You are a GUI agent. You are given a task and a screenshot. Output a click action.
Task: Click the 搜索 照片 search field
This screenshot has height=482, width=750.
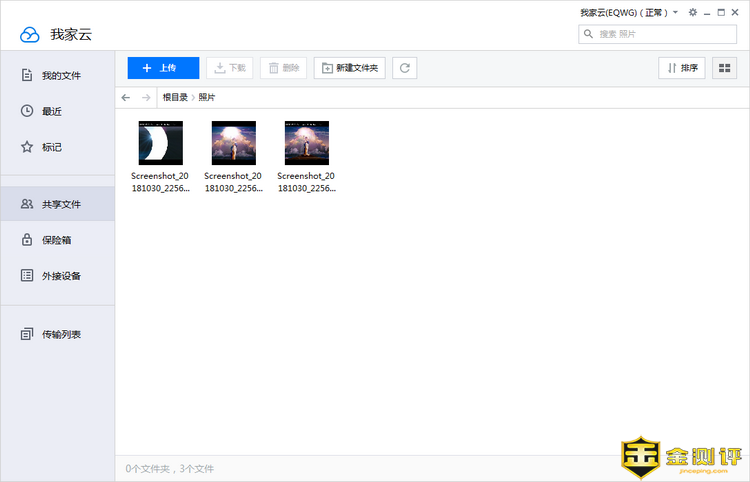tap(660, 34)
